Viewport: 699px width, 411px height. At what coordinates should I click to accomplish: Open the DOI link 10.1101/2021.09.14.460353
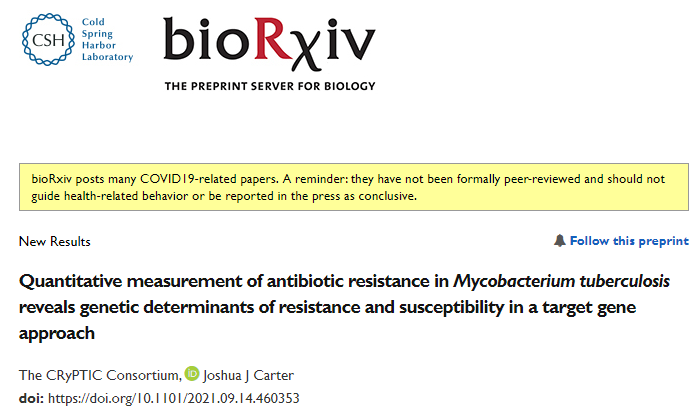[x=173, y=398]
